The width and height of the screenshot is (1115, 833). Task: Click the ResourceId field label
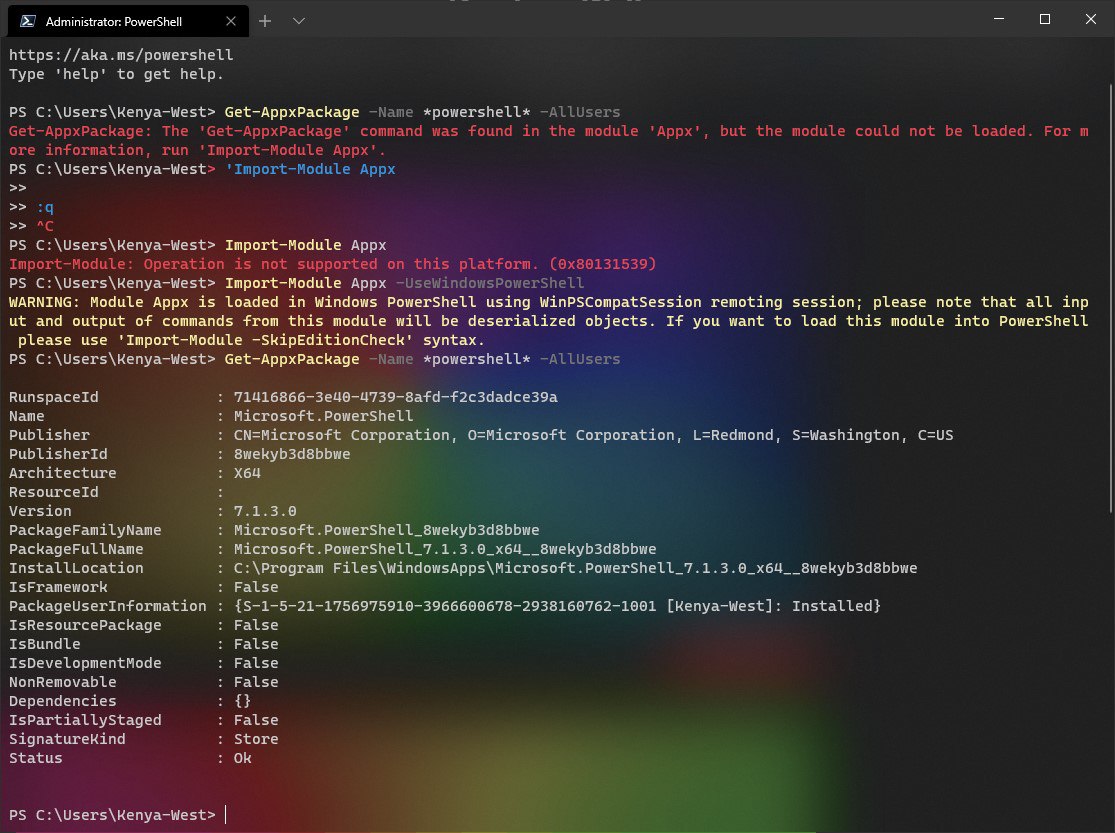click(53, 492)
